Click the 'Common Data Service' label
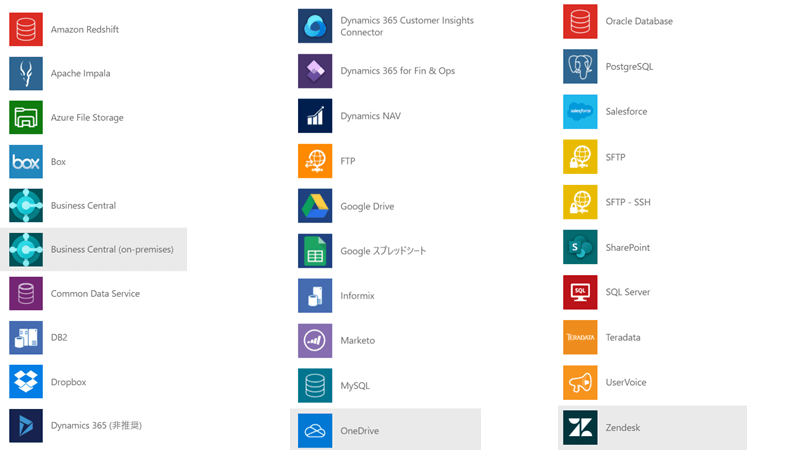Screen dimensions: 800x450 95,293
